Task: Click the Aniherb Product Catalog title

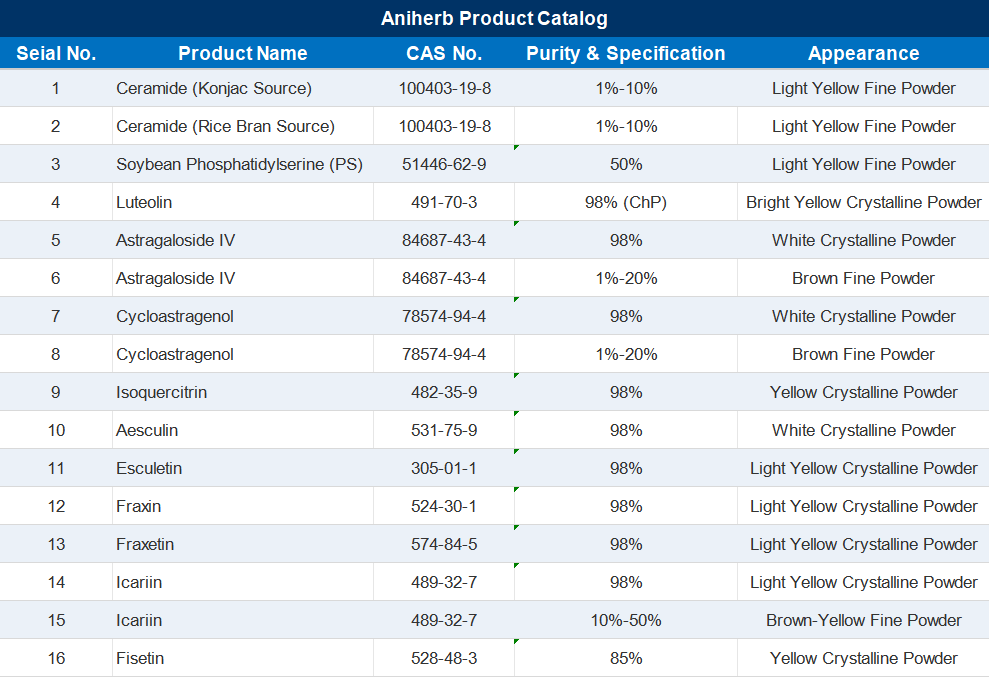Action: tap(494, 18)
